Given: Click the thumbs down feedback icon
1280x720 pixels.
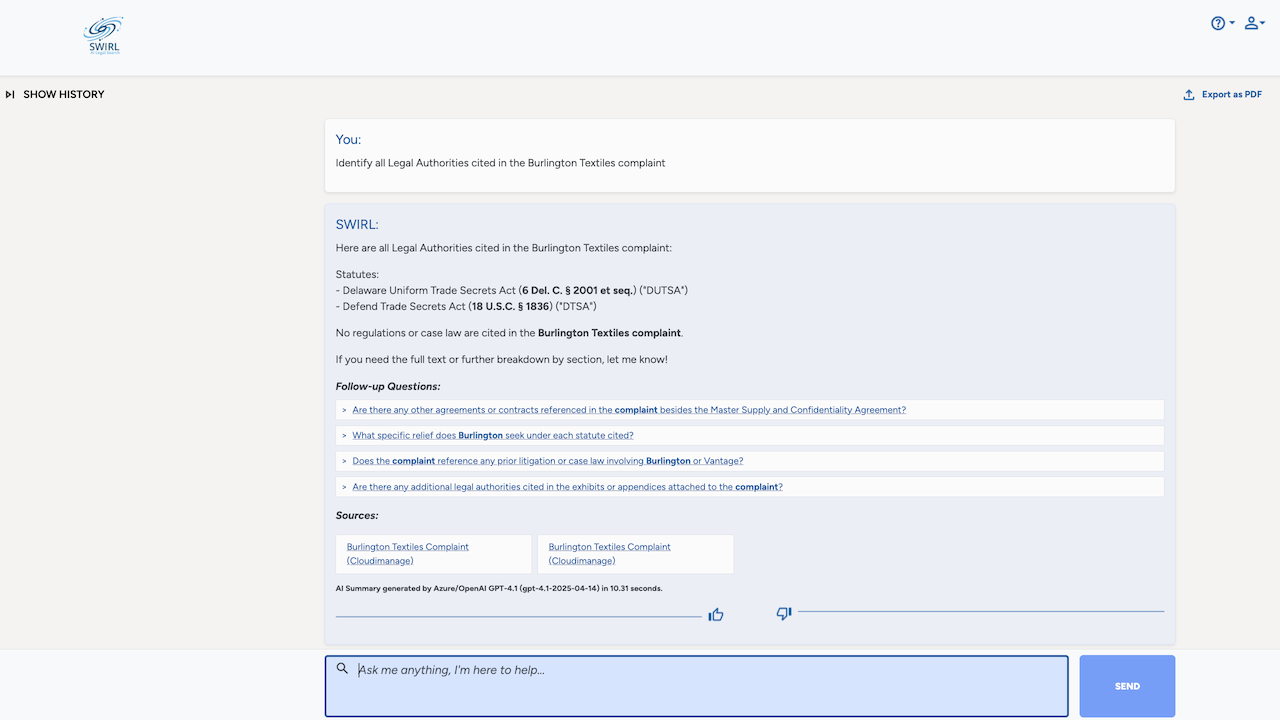Looking at the screenshot, I should [784, 613].
